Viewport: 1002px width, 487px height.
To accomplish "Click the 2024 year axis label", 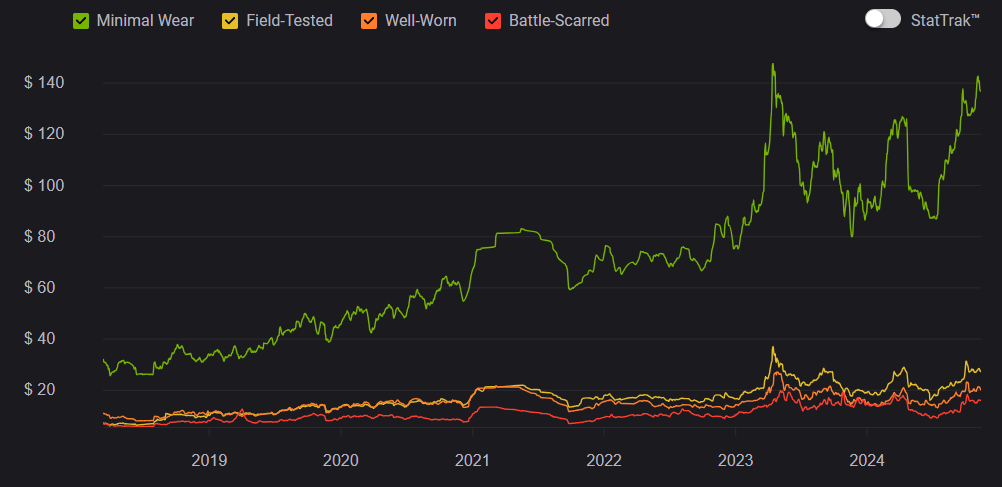I will point(866,460).
